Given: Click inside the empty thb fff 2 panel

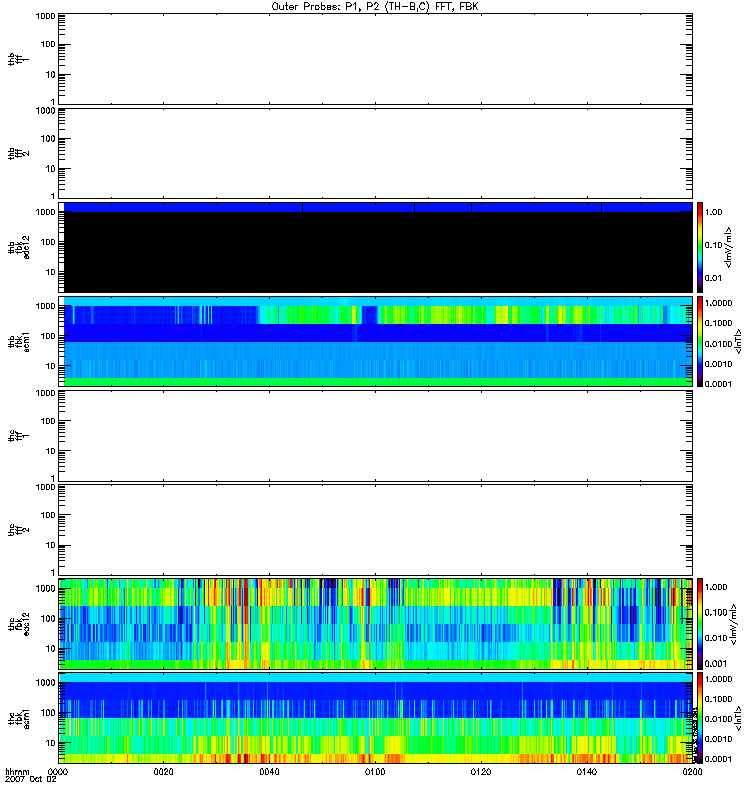Looking at the screenshot, I should pos(375,152).
